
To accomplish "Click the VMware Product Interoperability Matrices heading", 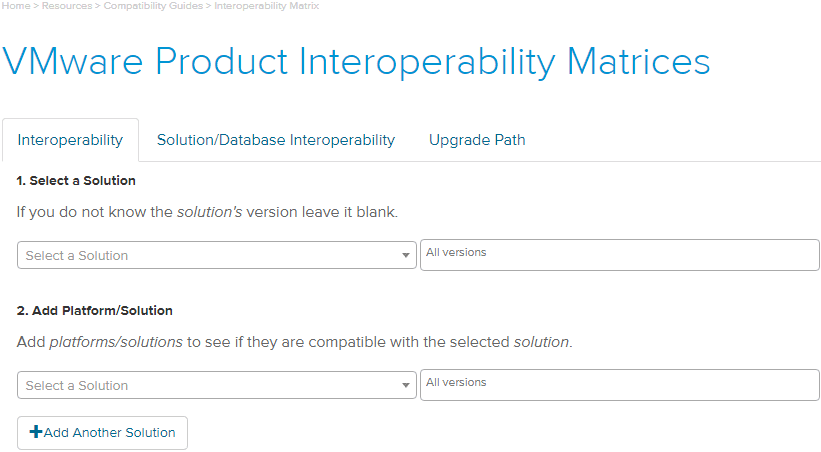I will pyautogui.click(x=356, y=62).
